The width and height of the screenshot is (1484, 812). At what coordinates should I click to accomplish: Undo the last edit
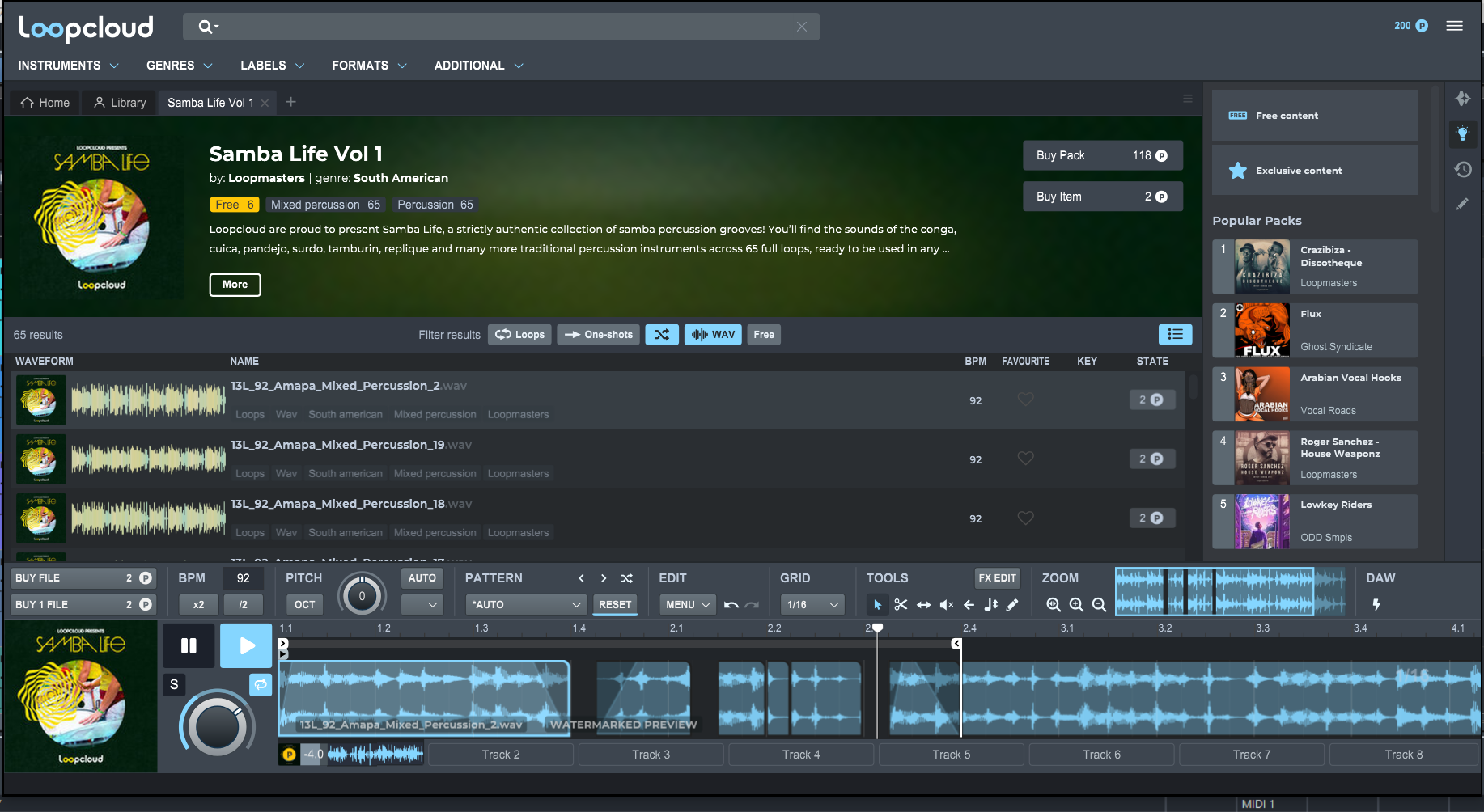pos(731,604)
